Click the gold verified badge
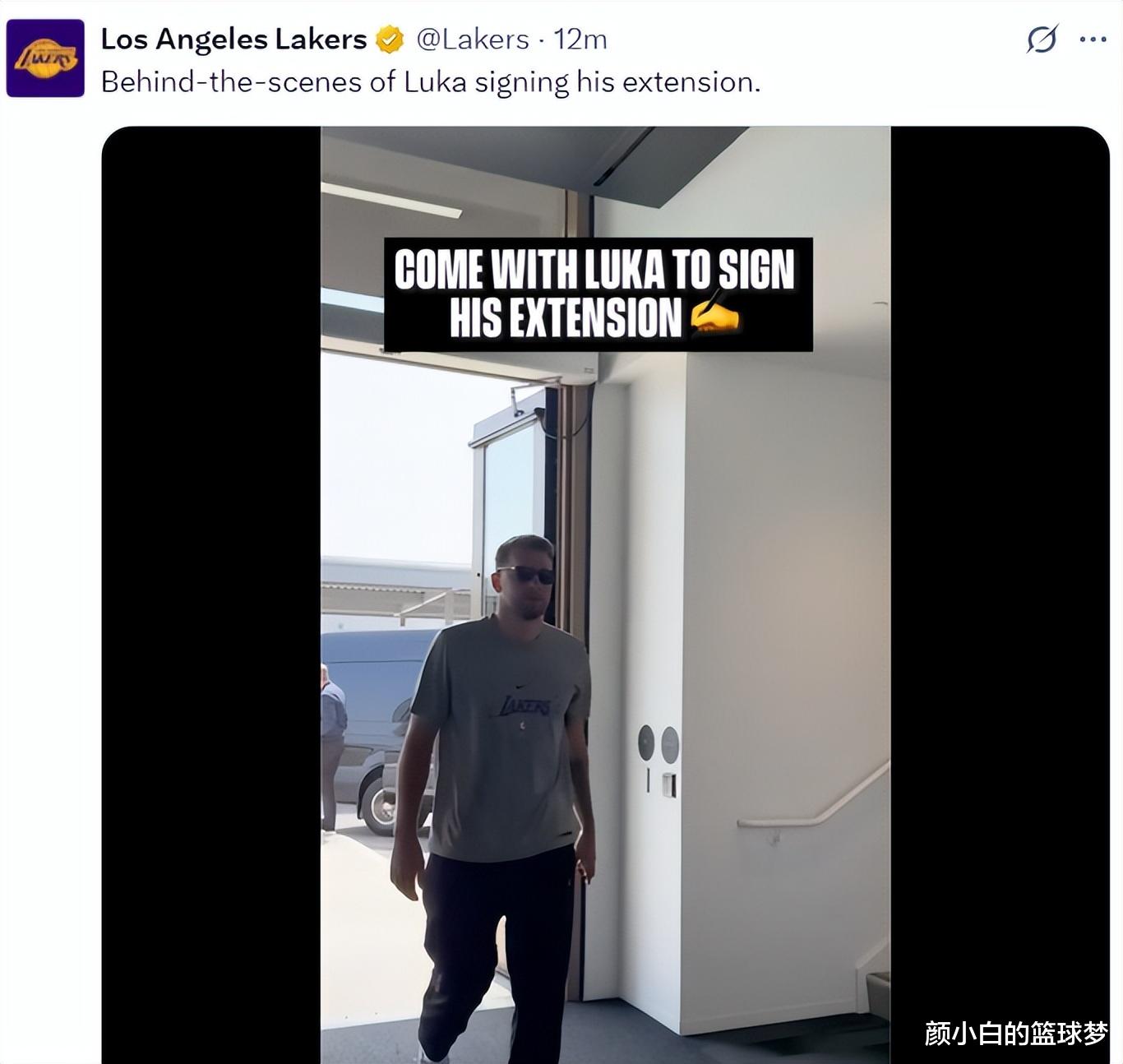 tap(390, 39)
